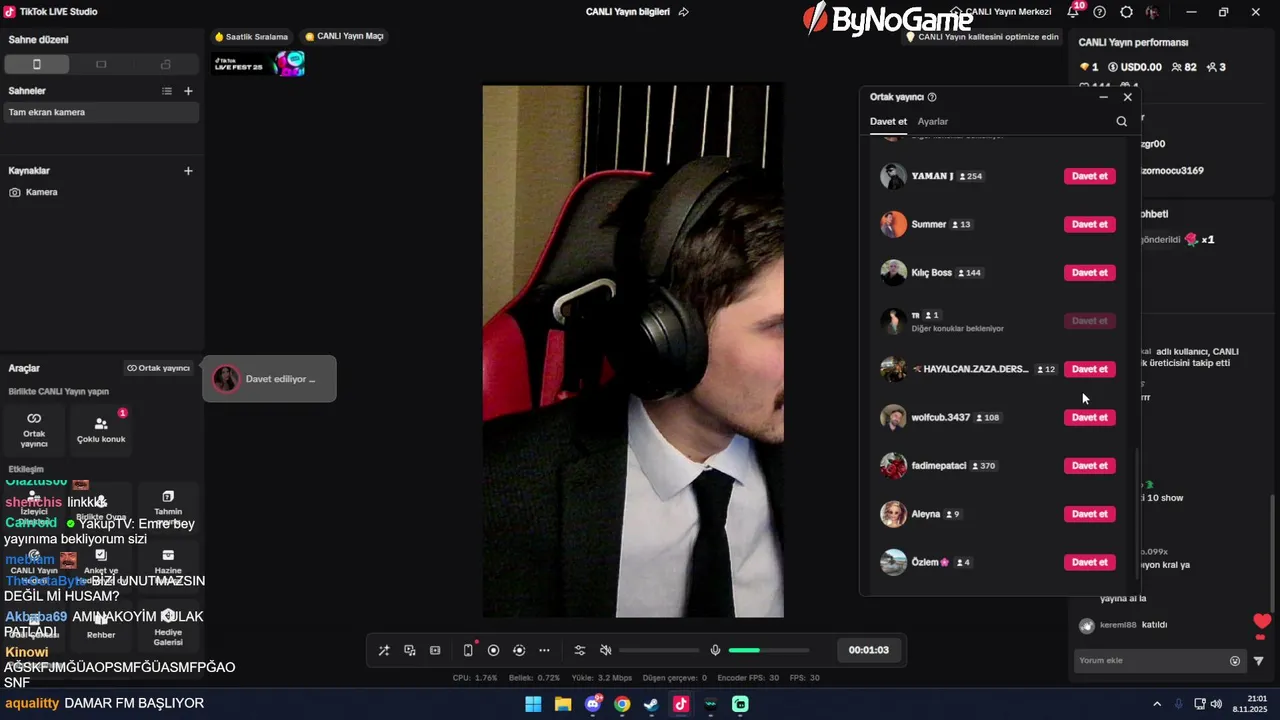Select portrait phone layout in Sahne düzeni
This screenshot has height=720, width=1280.
coord(37,64)
